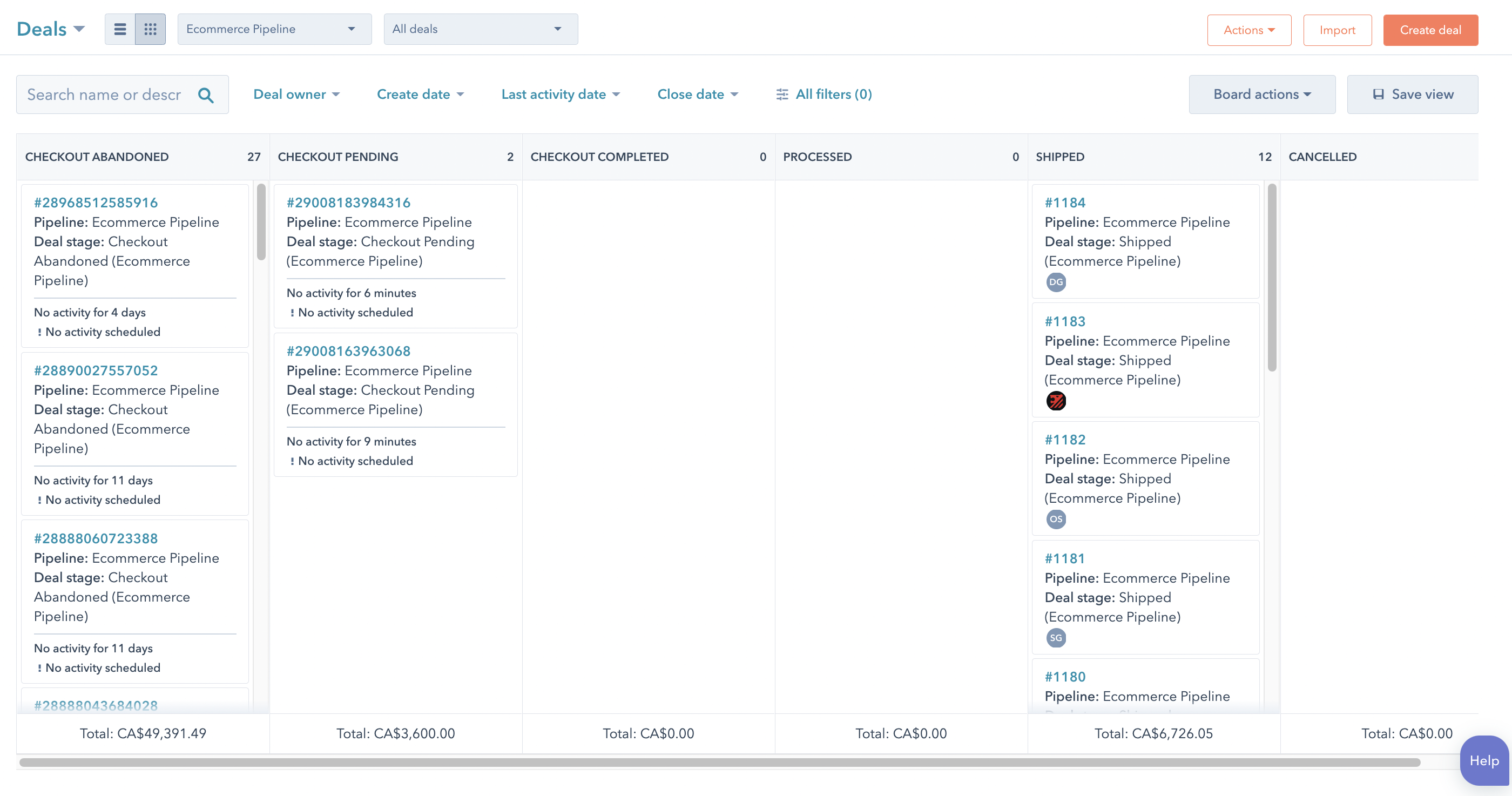Open deal #28890027557052

(96, 370)
